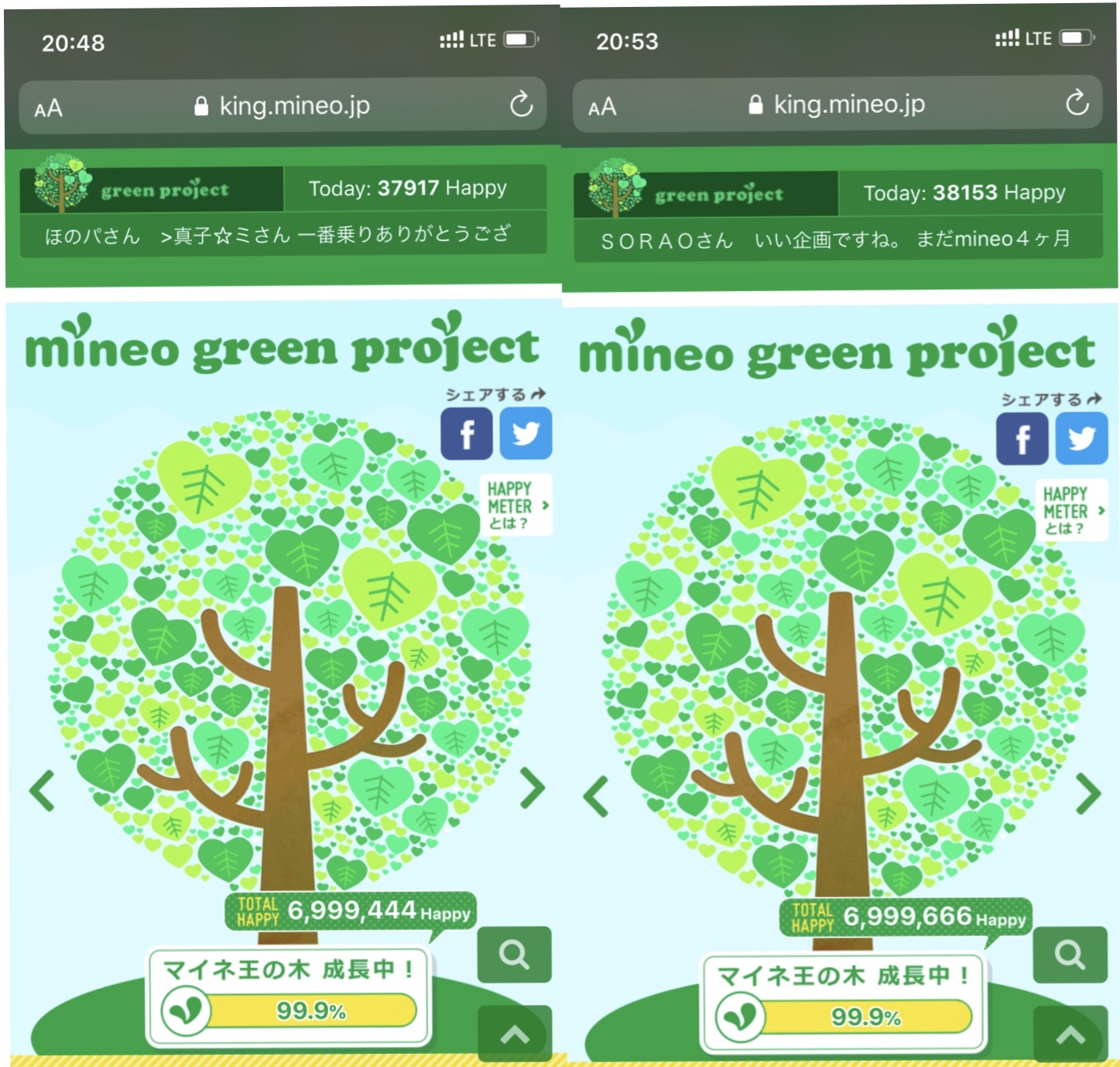Tap Twitter share icon in left screenshot
The width and height of the screenshot is (1120, 1067).
click(x=526, y=434)
